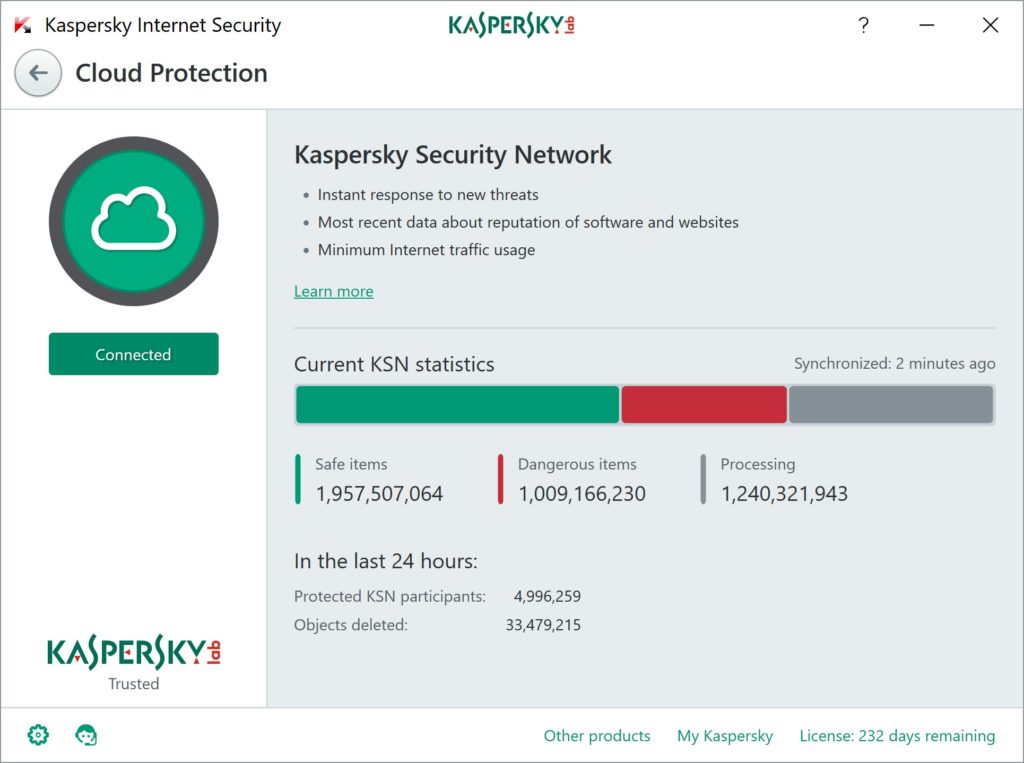Click the Synchronized: 2 minutes ago text
Image resolution: width=1024 pixels, height=763 pixels.
[x=895, y=364]
